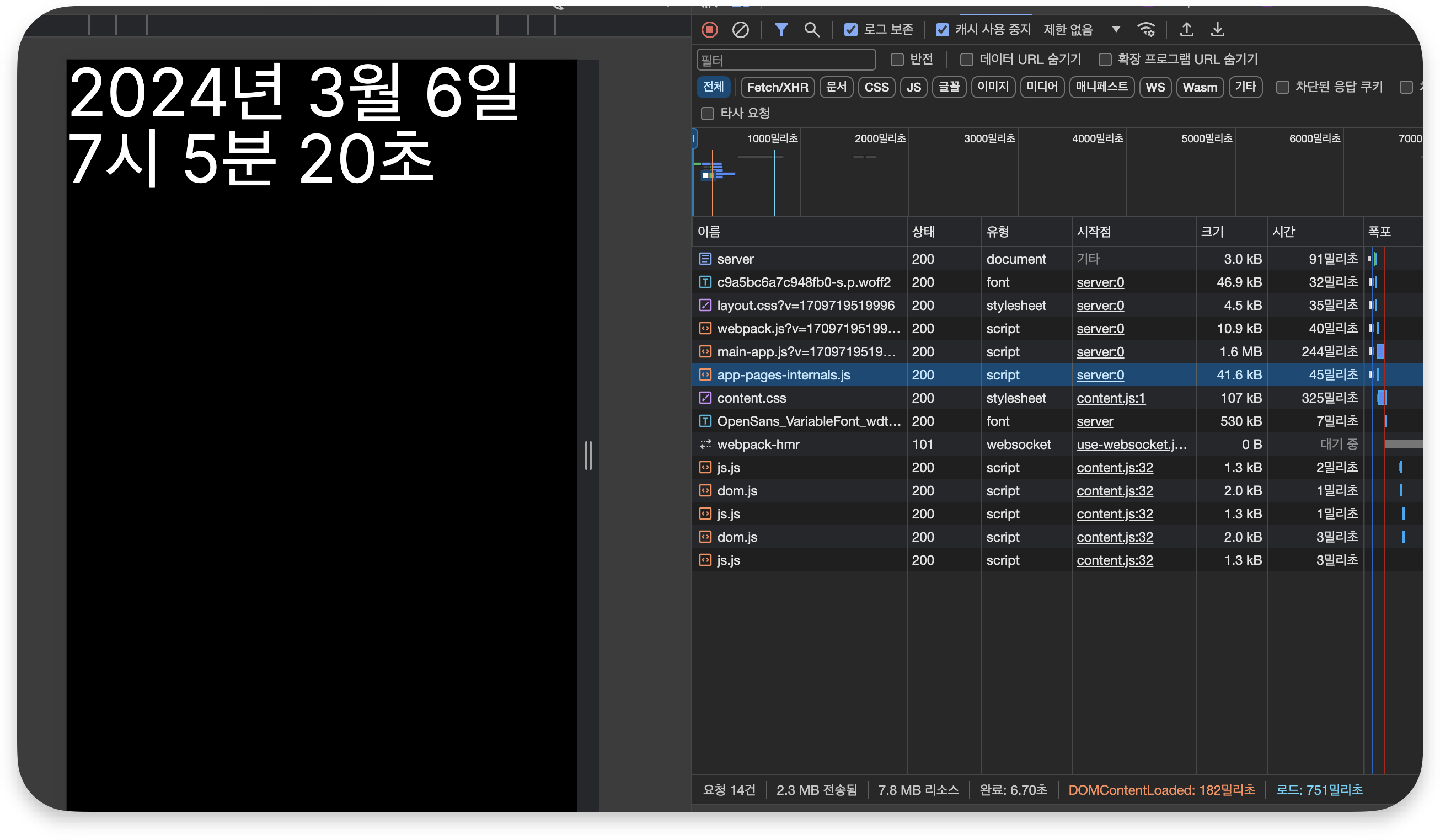Toggle the filter funnel icon
This screenshot has height=840, width=1440.
pyautogui.click(x=781, y=30)
